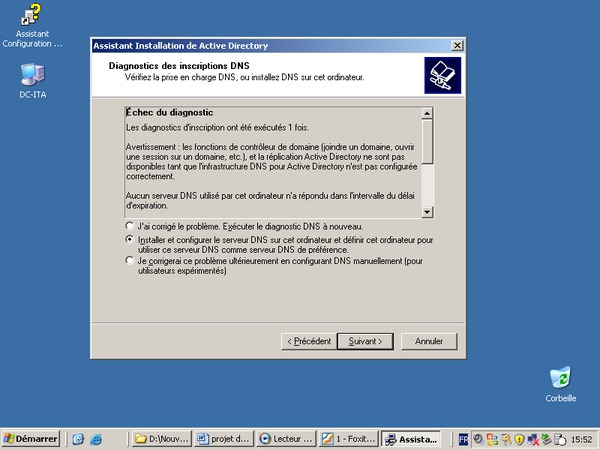Select the Corbeille recycle bin icon

(x=561, y=384)
